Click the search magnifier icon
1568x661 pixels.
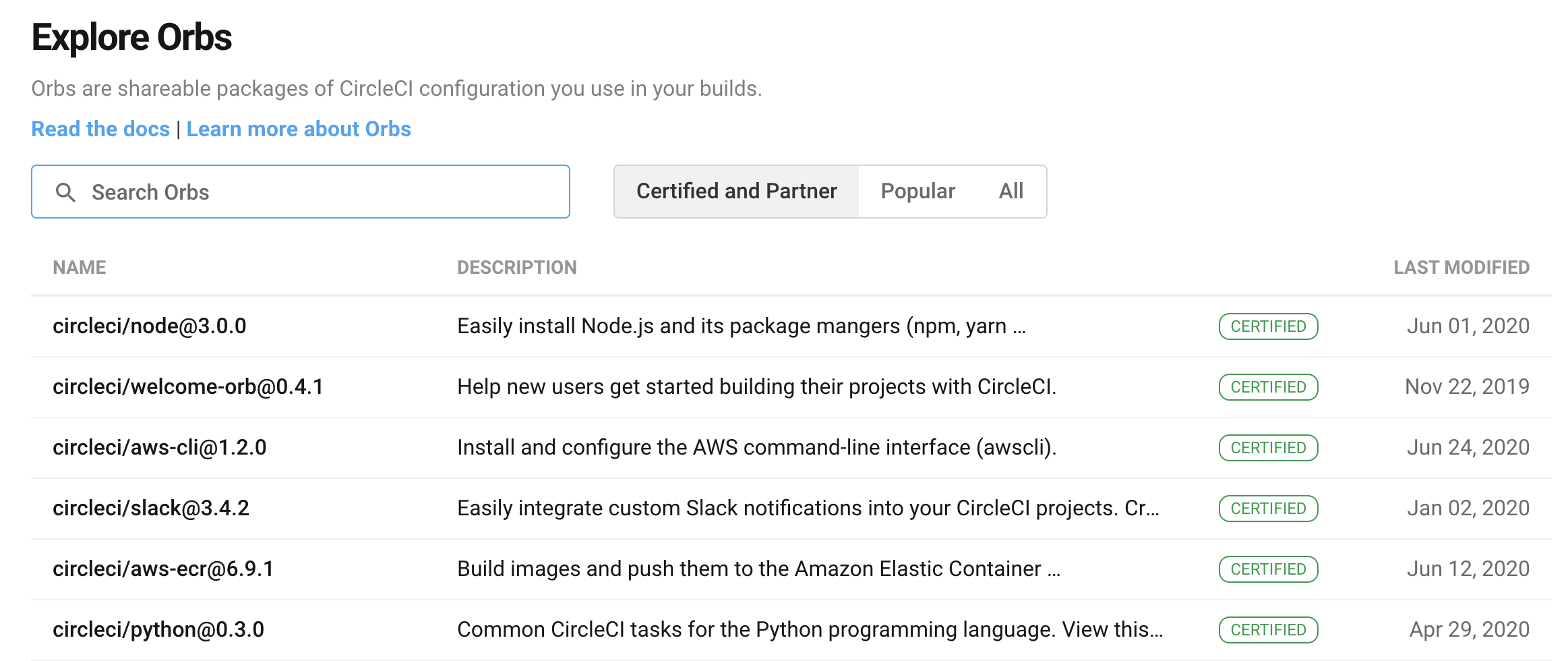pyautogui.click(x=65, y=192)
